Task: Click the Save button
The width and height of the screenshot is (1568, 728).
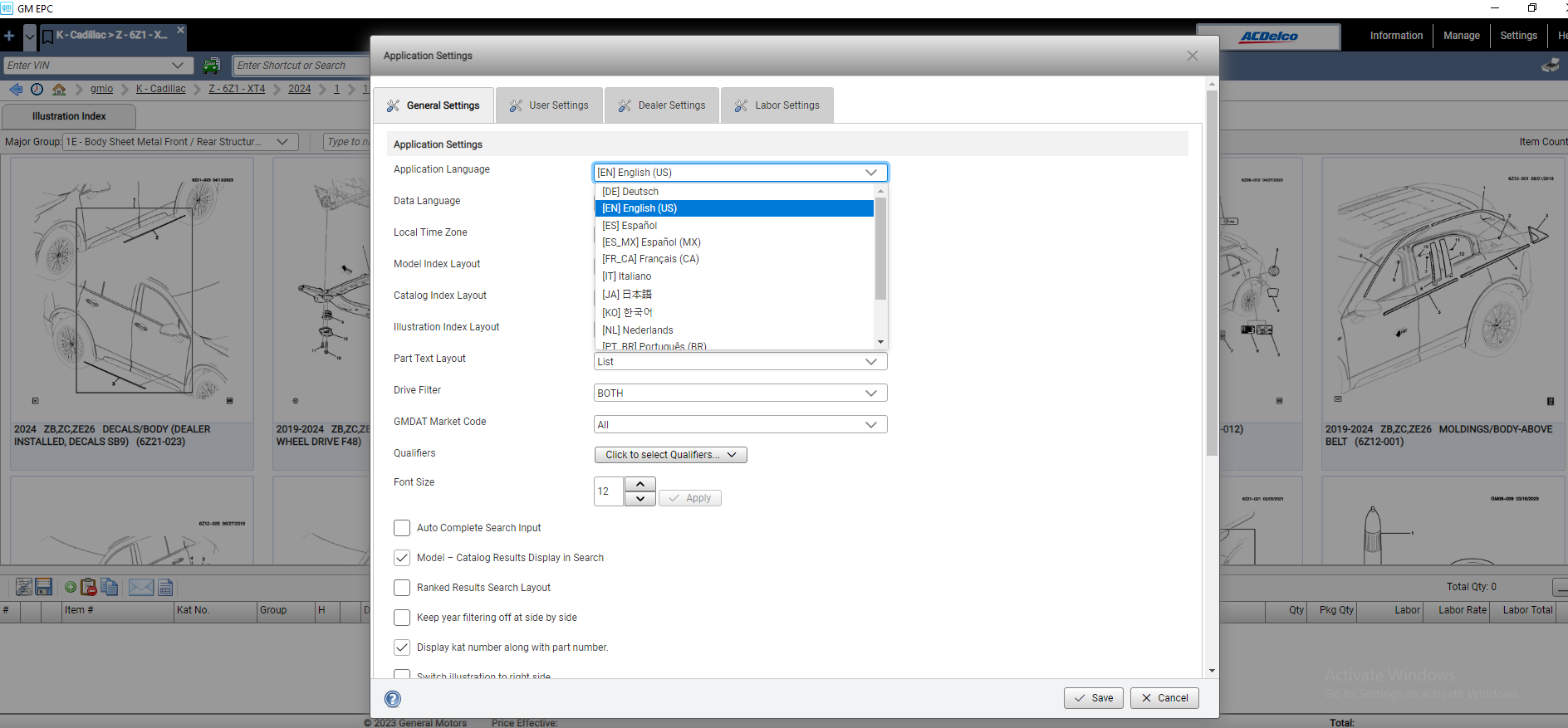Action: click(x=1094, y=698)
